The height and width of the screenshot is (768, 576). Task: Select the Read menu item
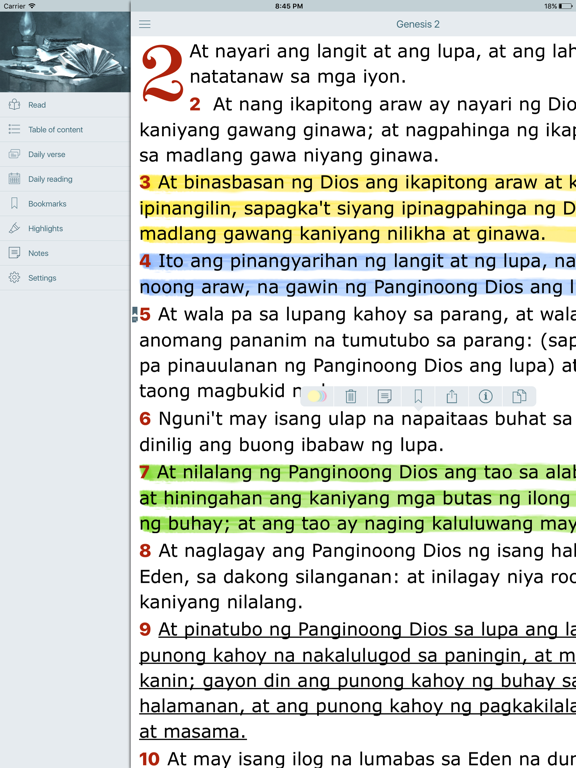point(65,105)
